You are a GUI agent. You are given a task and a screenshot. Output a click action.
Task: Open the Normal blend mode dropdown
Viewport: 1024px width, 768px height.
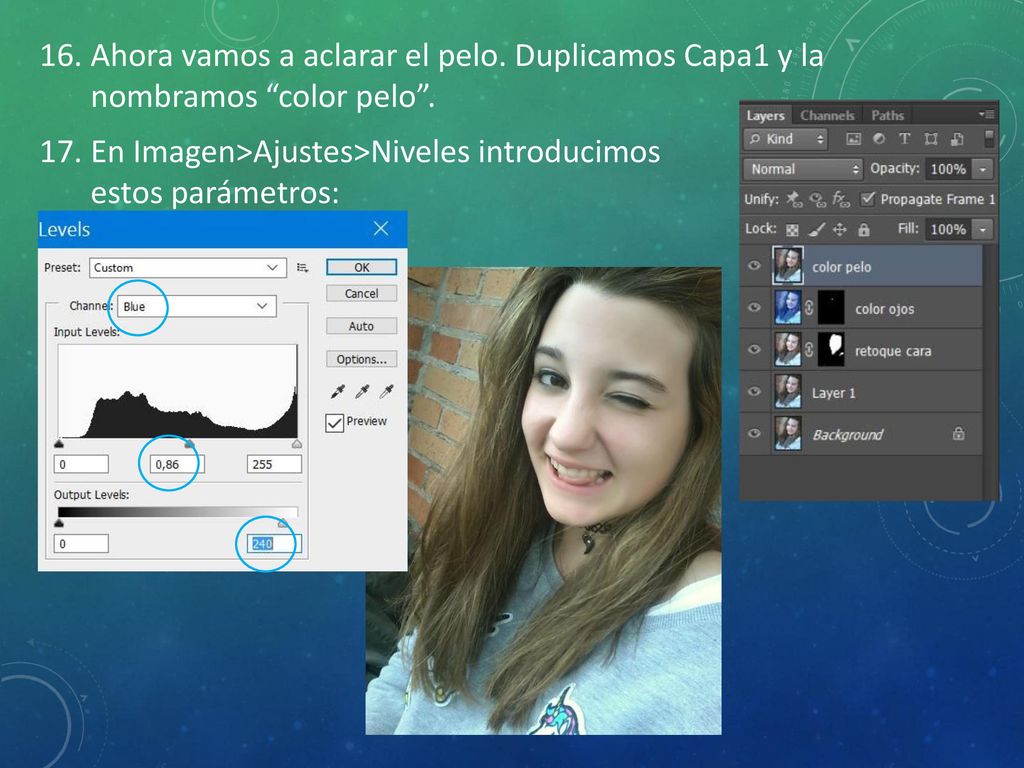click(x=803, y=169)
